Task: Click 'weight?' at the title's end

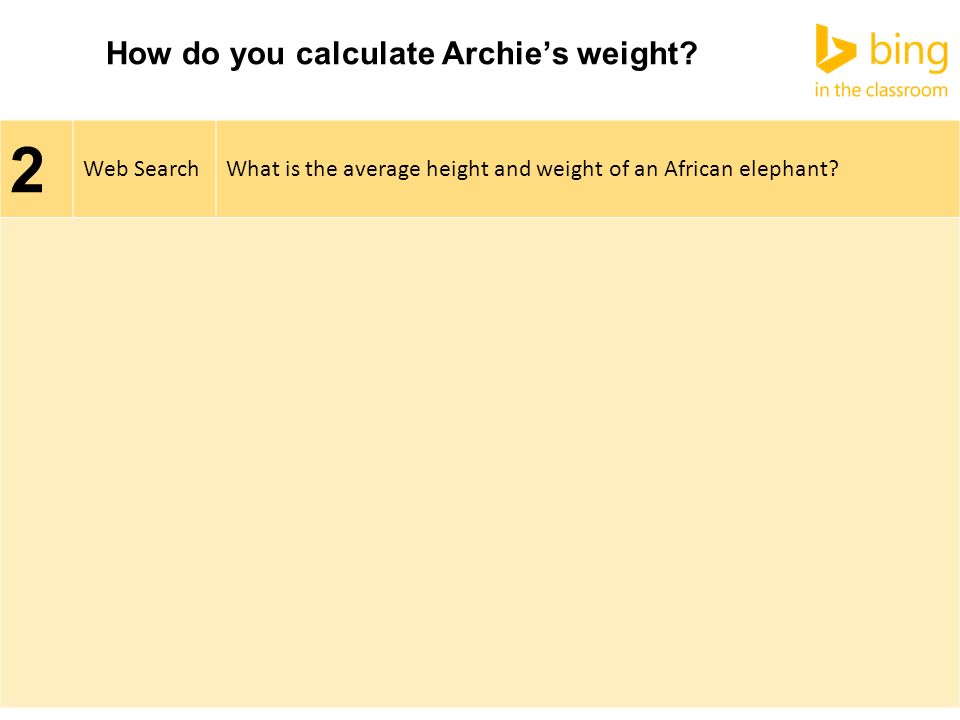Action: (x=637, y=54)
